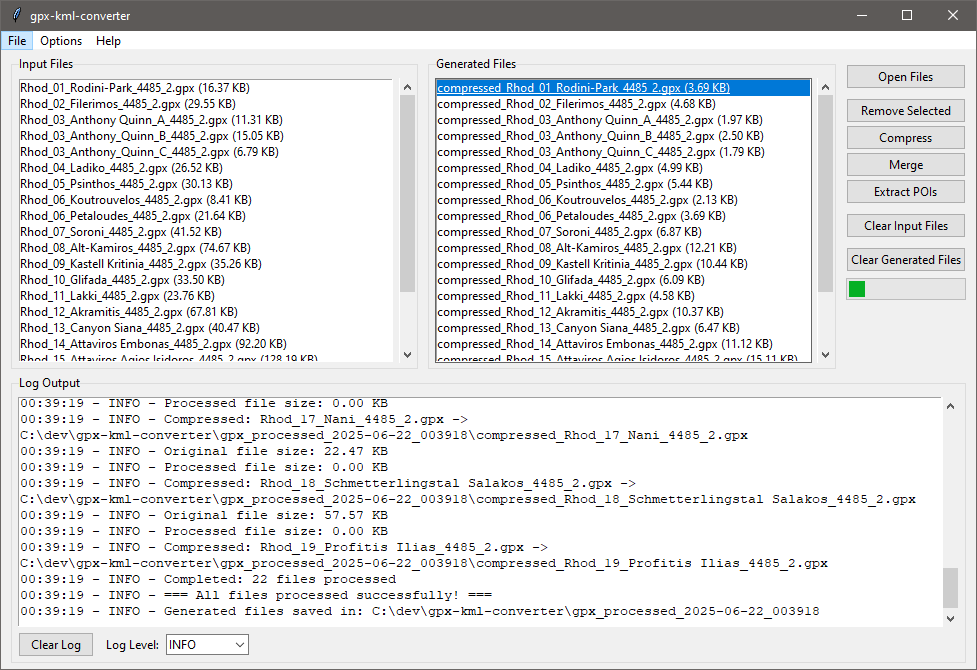This screenshot has height=670, width=977.
Task: Select Rhod_06_Koutrouvelos_4485_2.gpx input file
Action: point(206,200)
